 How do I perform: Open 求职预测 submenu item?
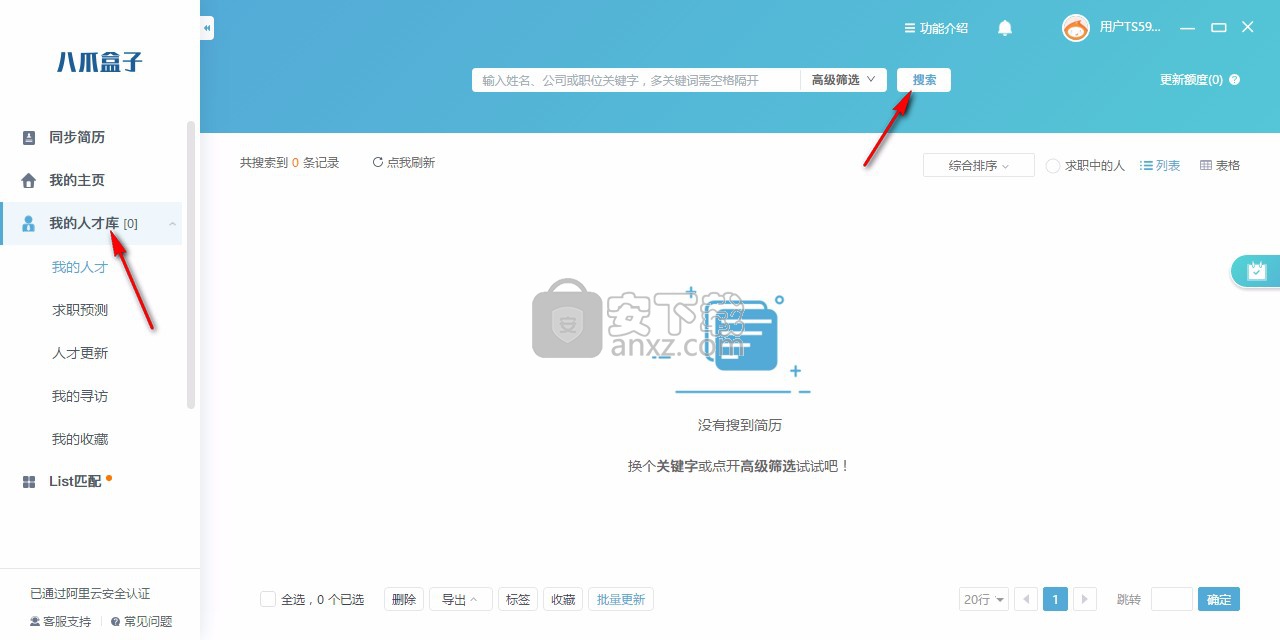(x=80, y=310)
